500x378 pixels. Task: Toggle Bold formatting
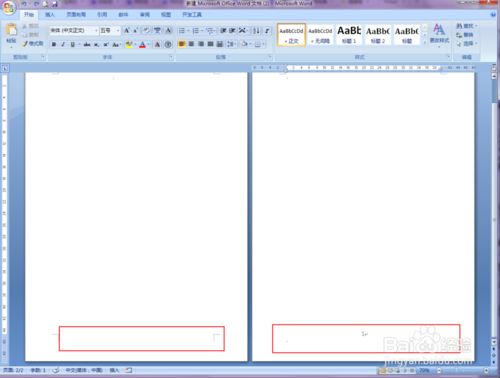[x=54, y=44]
